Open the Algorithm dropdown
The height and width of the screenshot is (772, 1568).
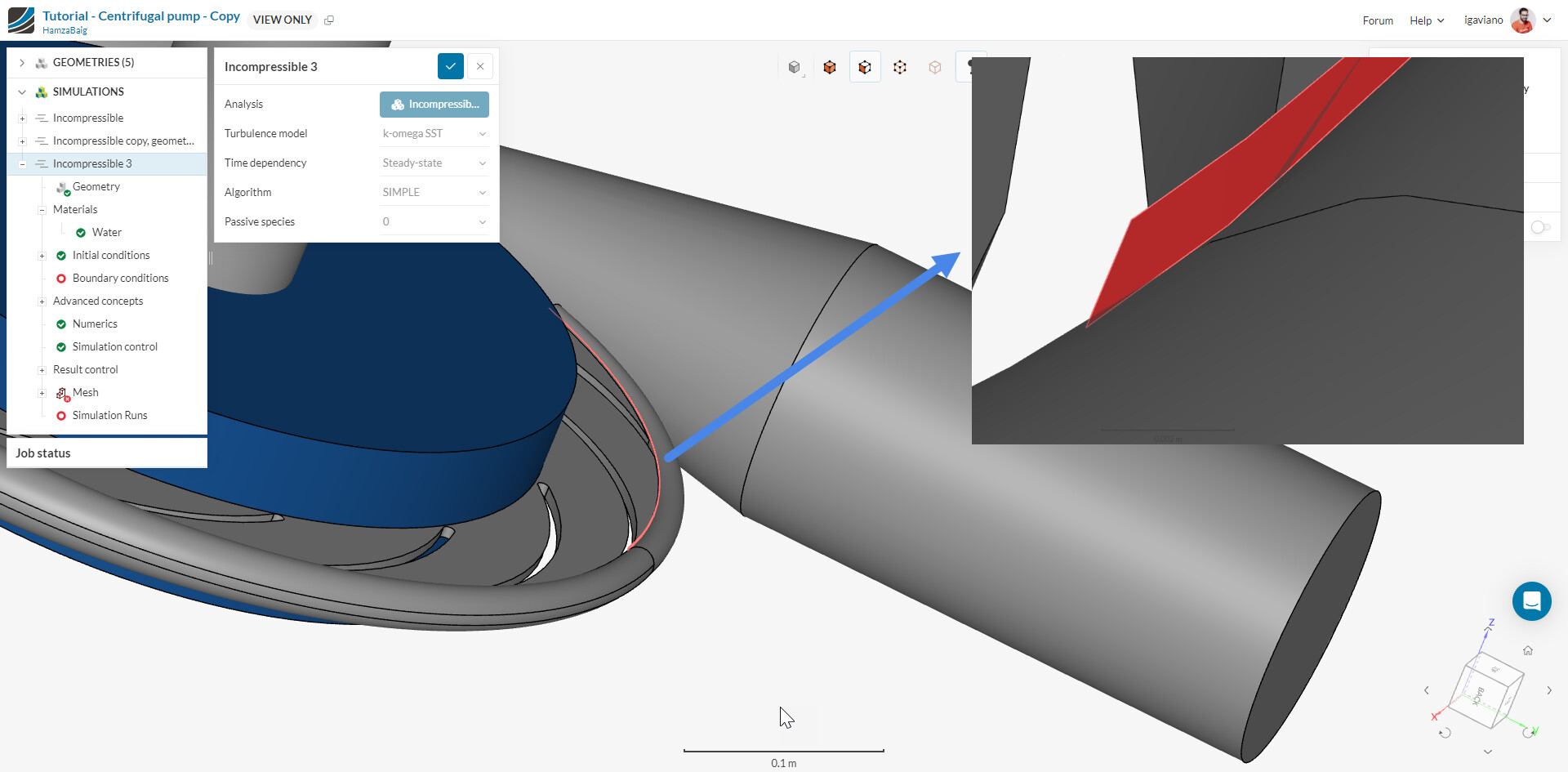coord(434,193)
